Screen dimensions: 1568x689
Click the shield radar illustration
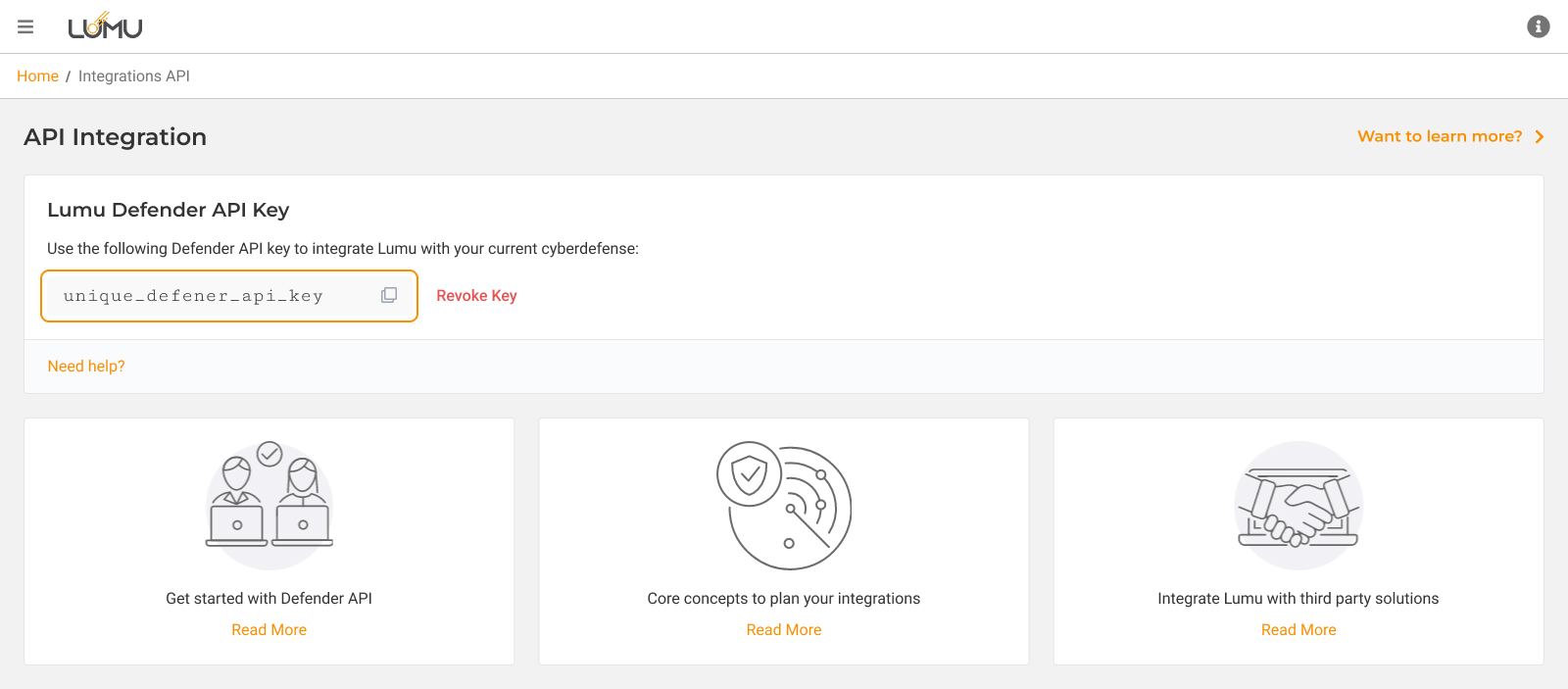click(784, 505)
